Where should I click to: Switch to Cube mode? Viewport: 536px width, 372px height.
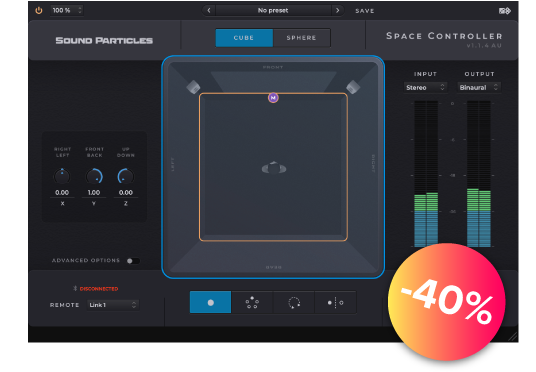[244, 38]
